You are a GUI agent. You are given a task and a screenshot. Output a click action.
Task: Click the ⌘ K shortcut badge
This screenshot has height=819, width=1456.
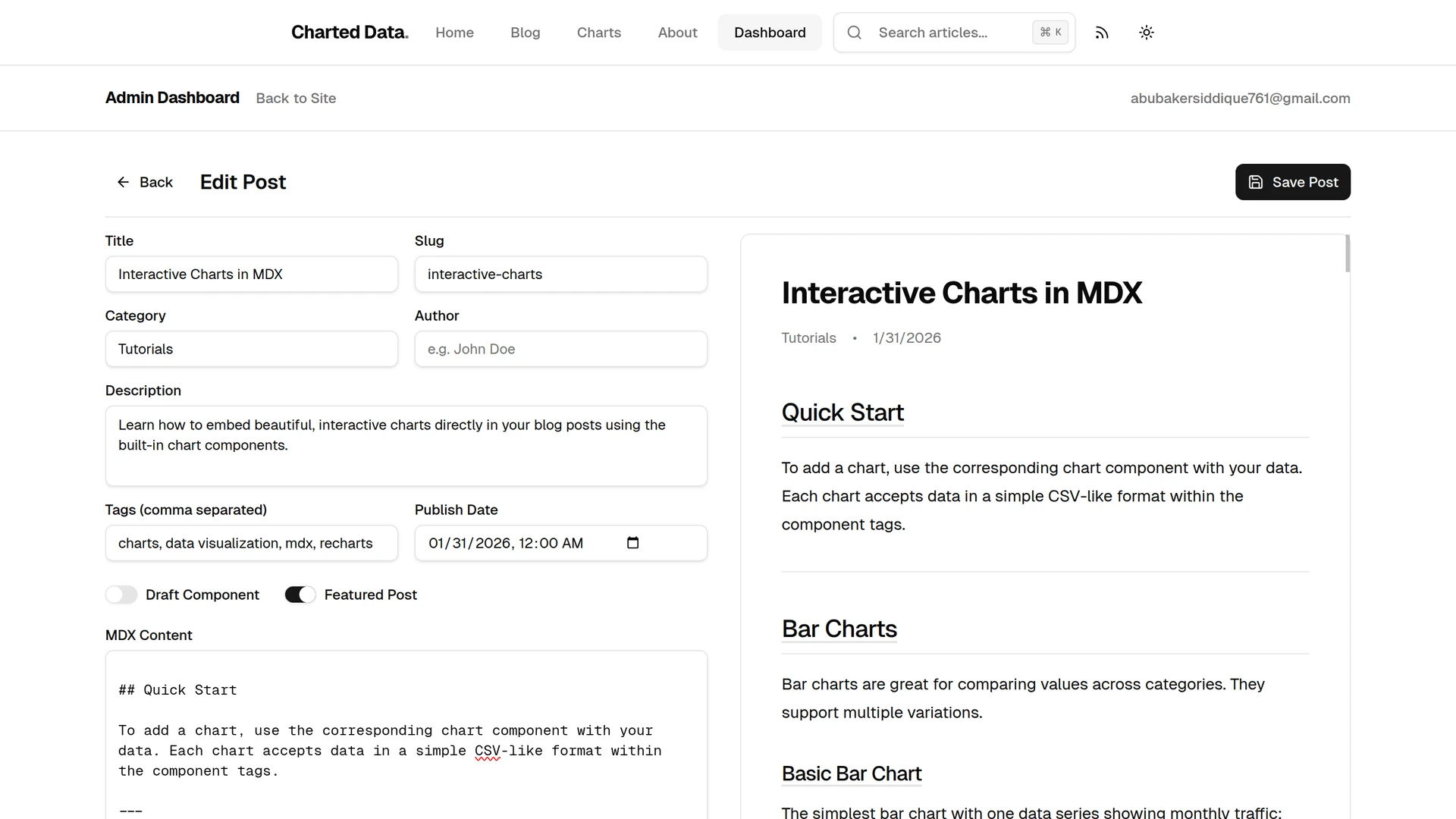click(x=1050, y=33)
